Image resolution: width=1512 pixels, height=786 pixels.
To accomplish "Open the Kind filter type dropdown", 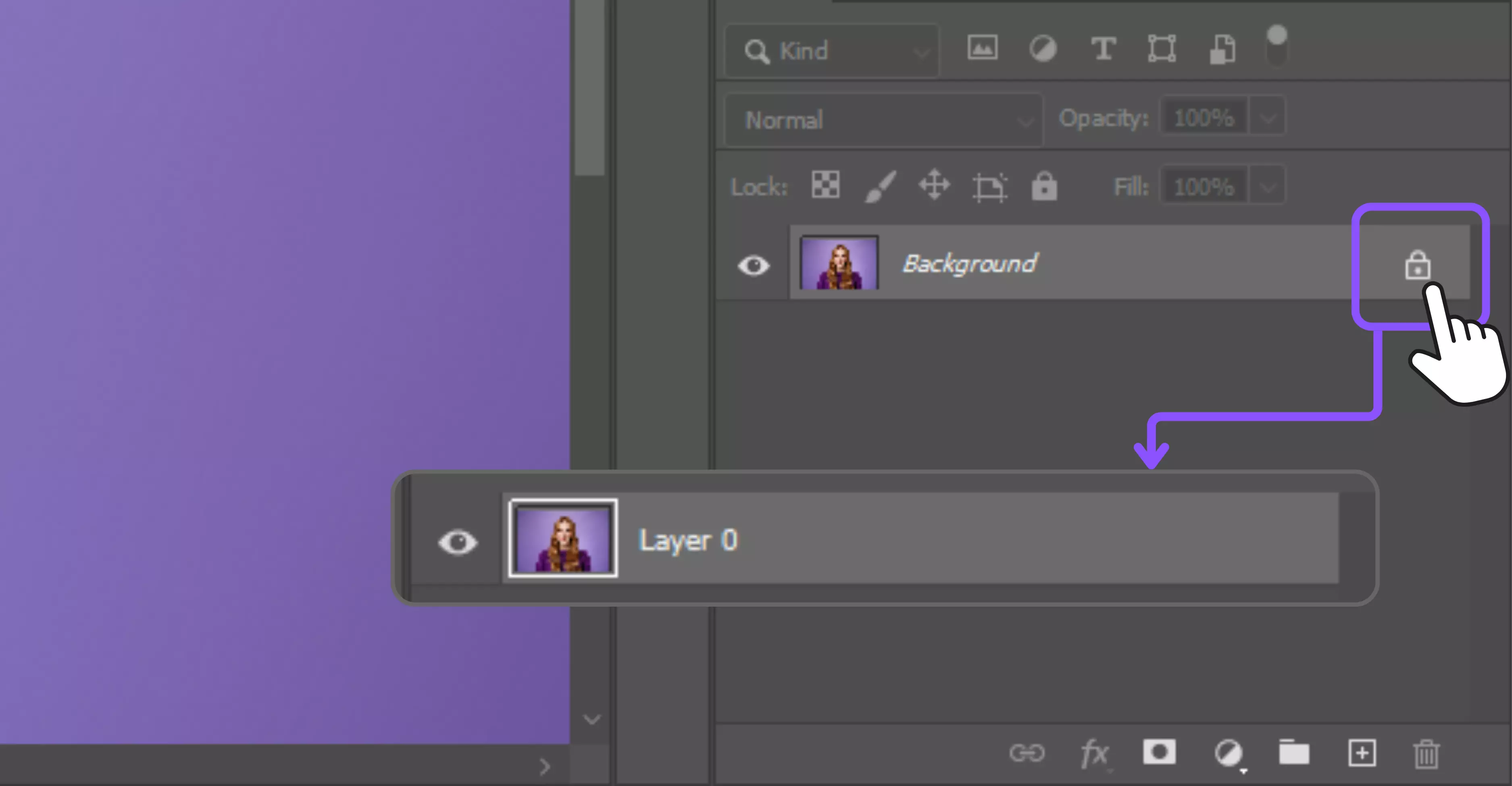I will coord(832,51).
